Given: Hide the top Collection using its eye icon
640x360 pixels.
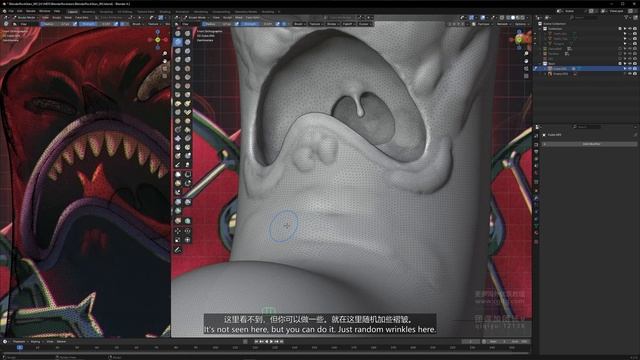Looking at the screenshot, I should tap(630, 29).
